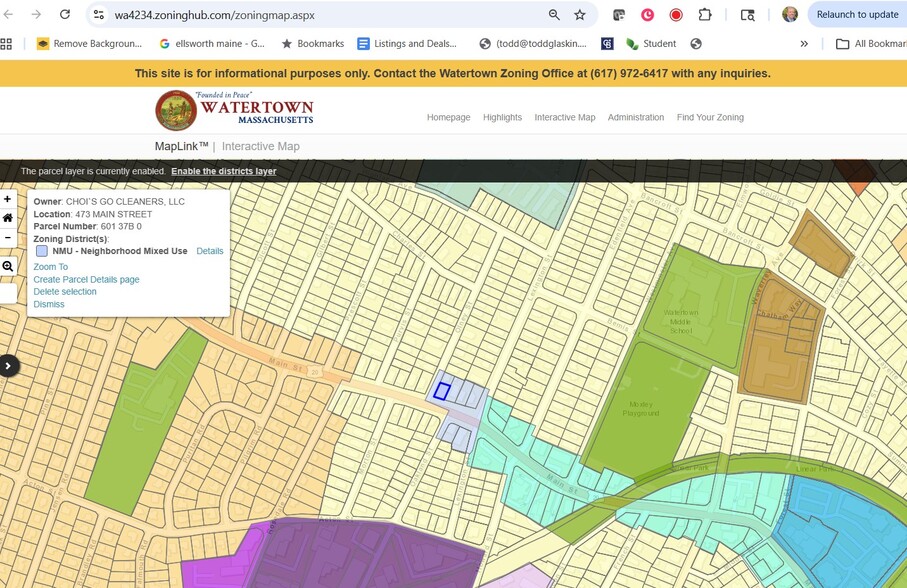The width and height of the screenshot is (907, 588).
Task: Zoom out with the map minus button
Action: click(8, 237)
